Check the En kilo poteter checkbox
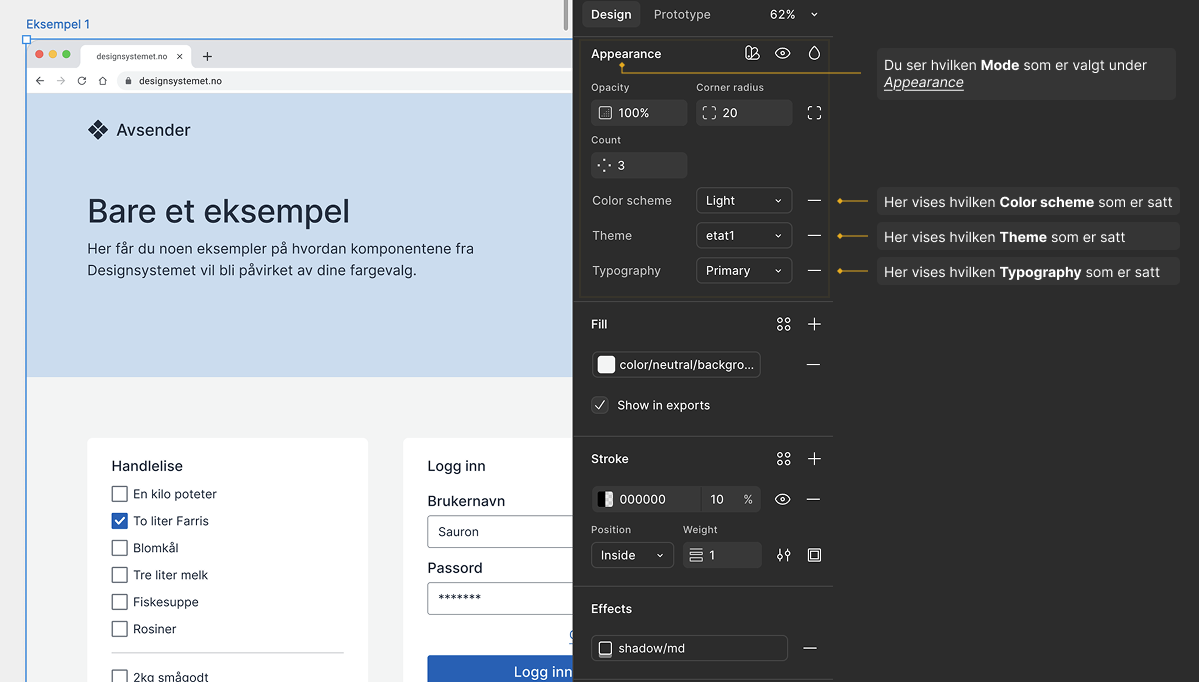 (120, 494)
